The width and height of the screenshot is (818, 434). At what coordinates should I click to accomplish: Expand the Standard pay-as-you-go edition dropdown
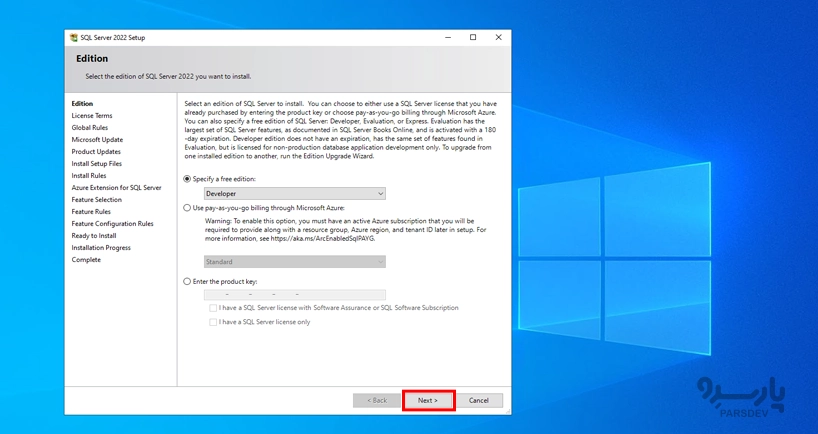294,262
